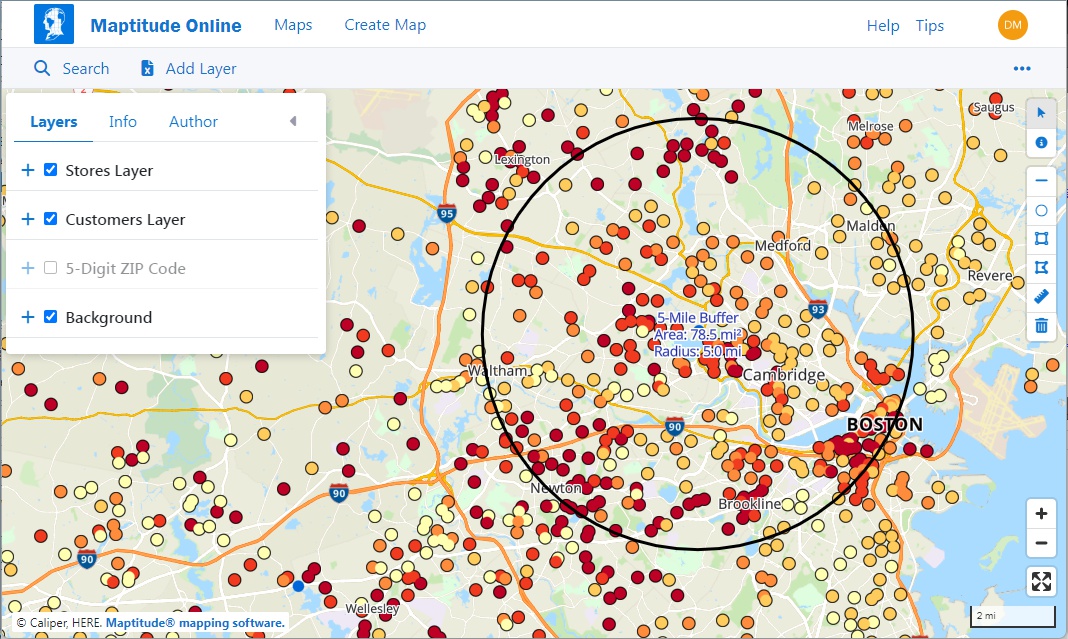Select the rectangle drawing tool
The height and width of the screenshot is (639, 1068).
point(1041,239)
